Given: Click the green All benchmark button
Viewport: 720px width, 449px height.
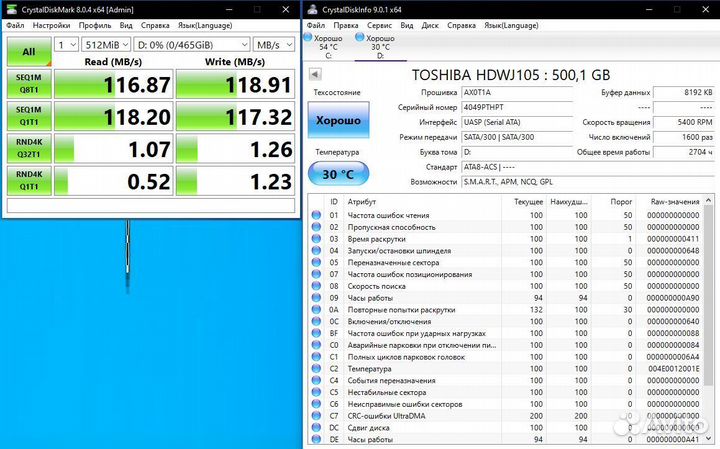Looking at the screenshot, I should (29, 51).
